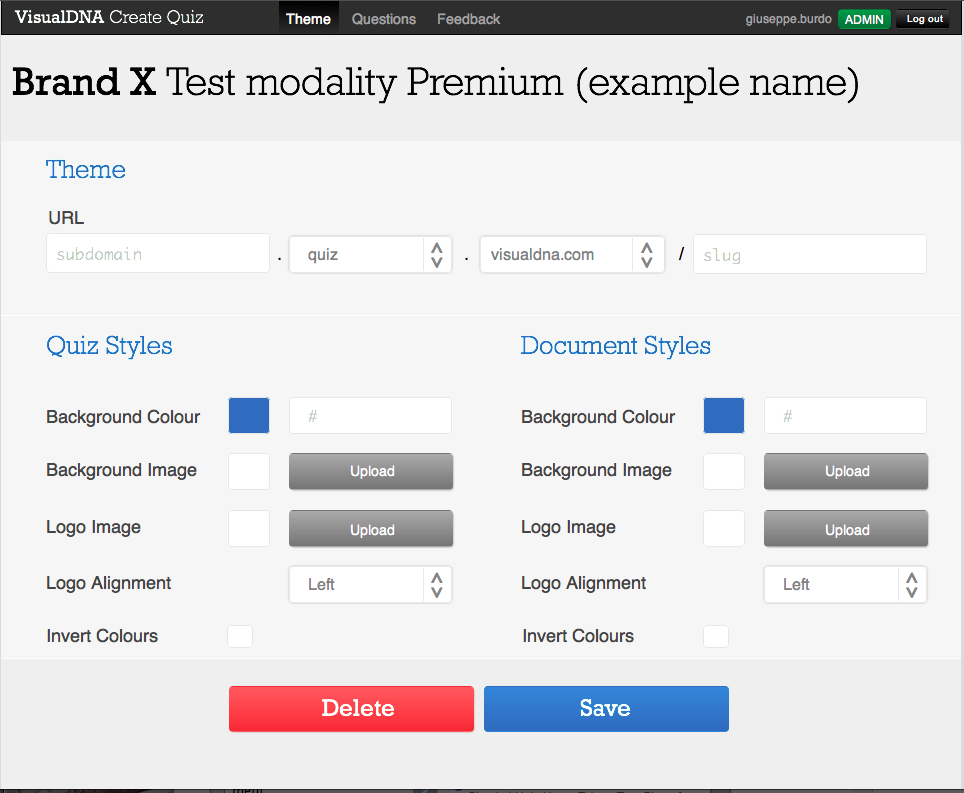Click Document Styles background image preview box
The width and height of the screenshot is (964, 793).
coord(724,471)
